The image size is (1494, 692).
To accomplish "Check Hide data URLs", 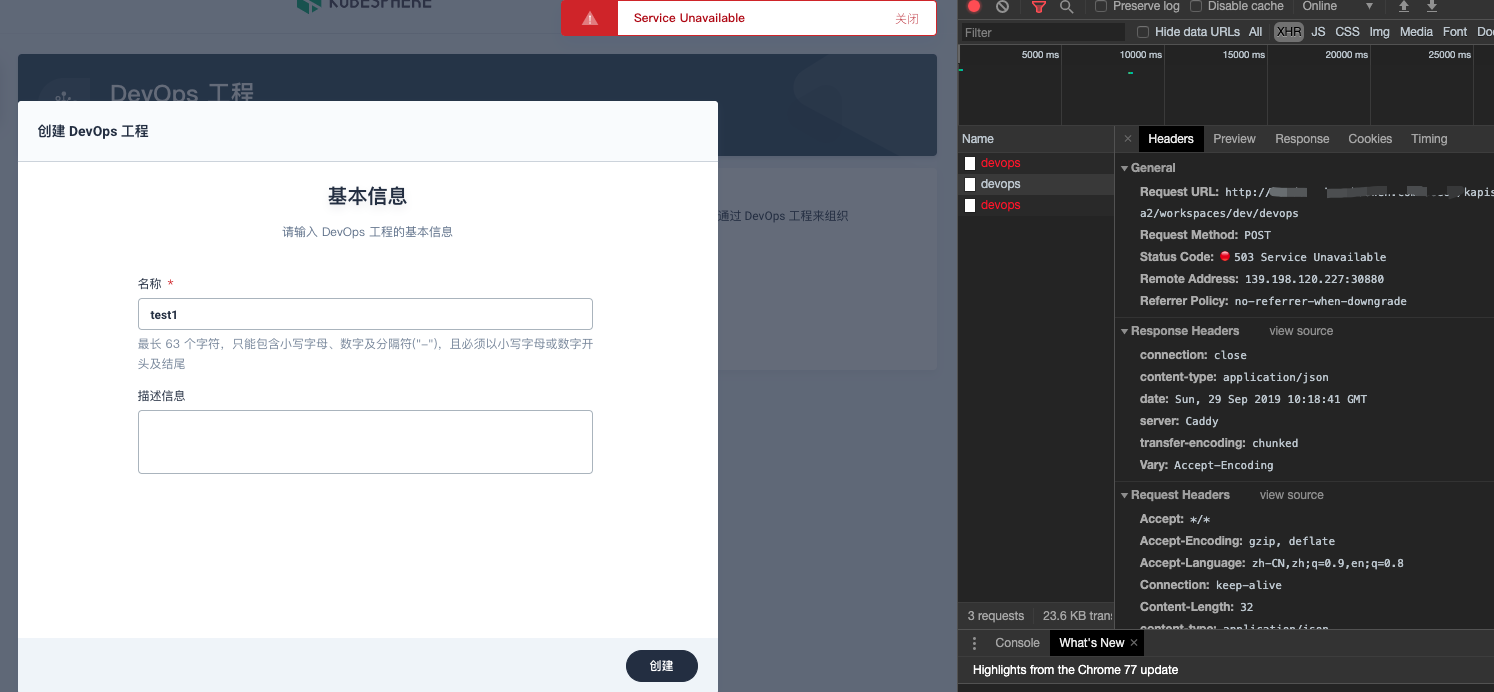I will point(1143,32).
